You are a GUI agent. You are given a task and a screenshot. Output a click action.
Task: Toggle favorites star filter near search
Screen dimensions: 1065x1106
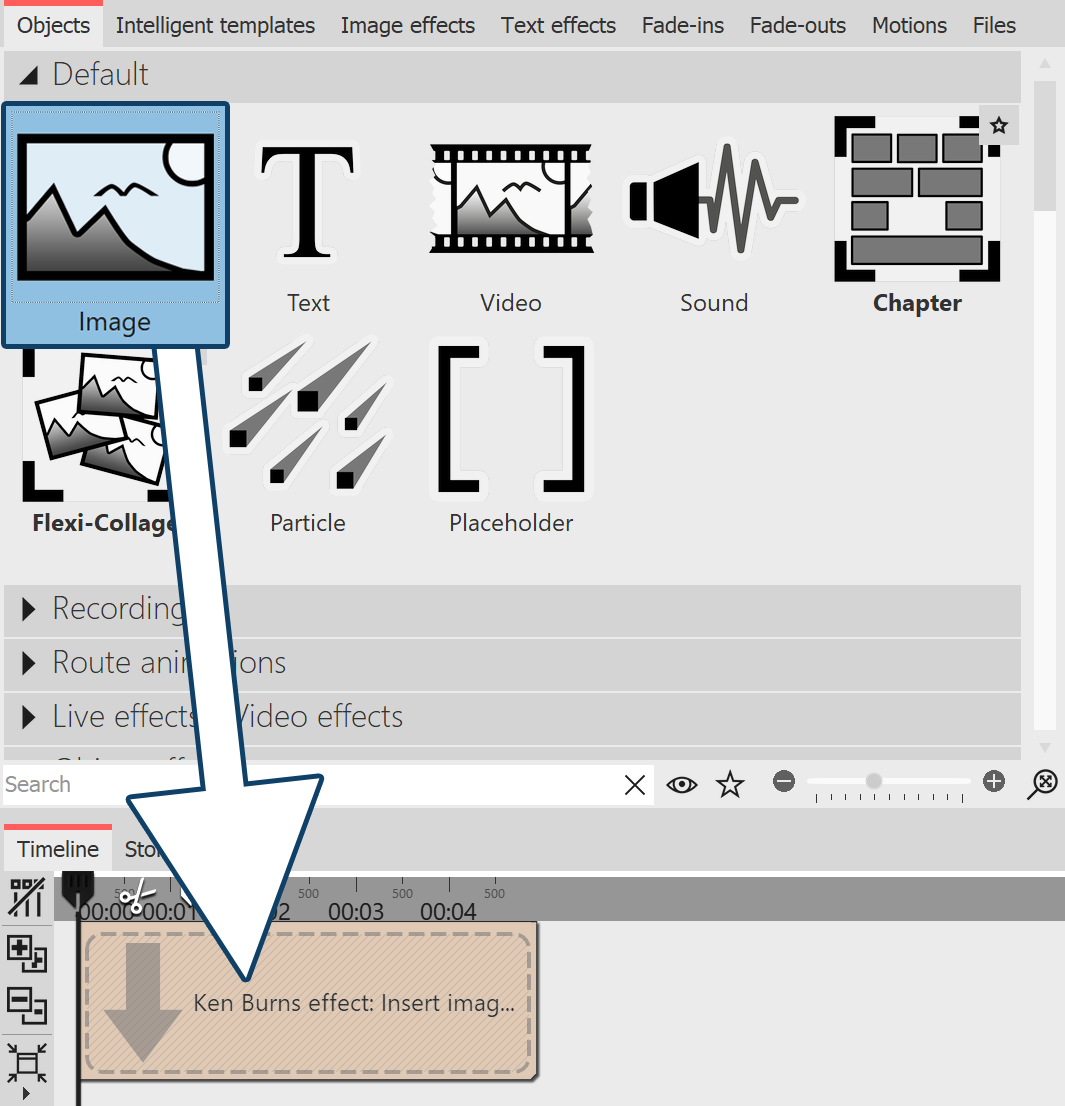pos(730,784)
